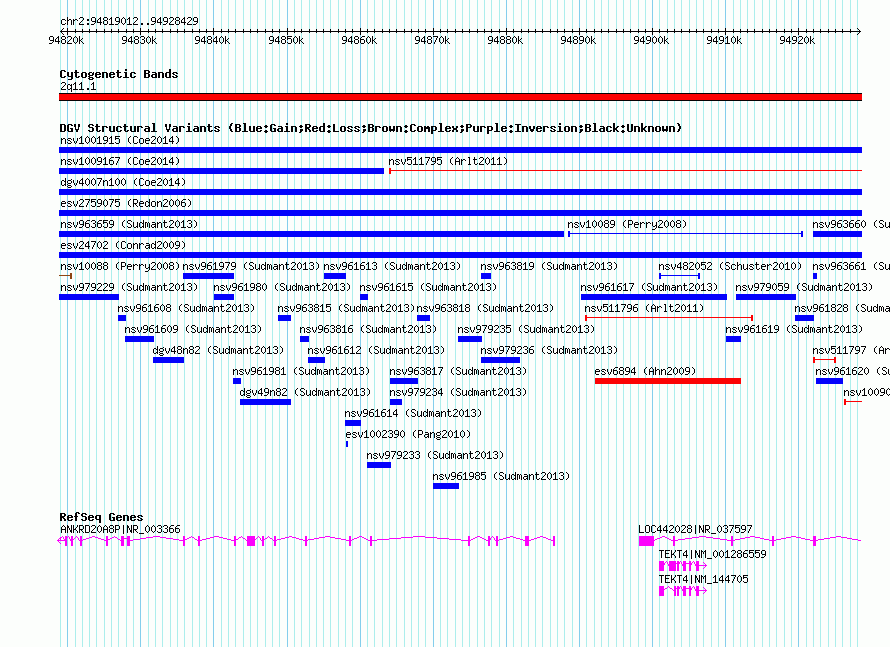Viewport: 890px width, 647px height.
Task: Click nsv961612 (Sudmant2013) label
Action: coord(376,350)
